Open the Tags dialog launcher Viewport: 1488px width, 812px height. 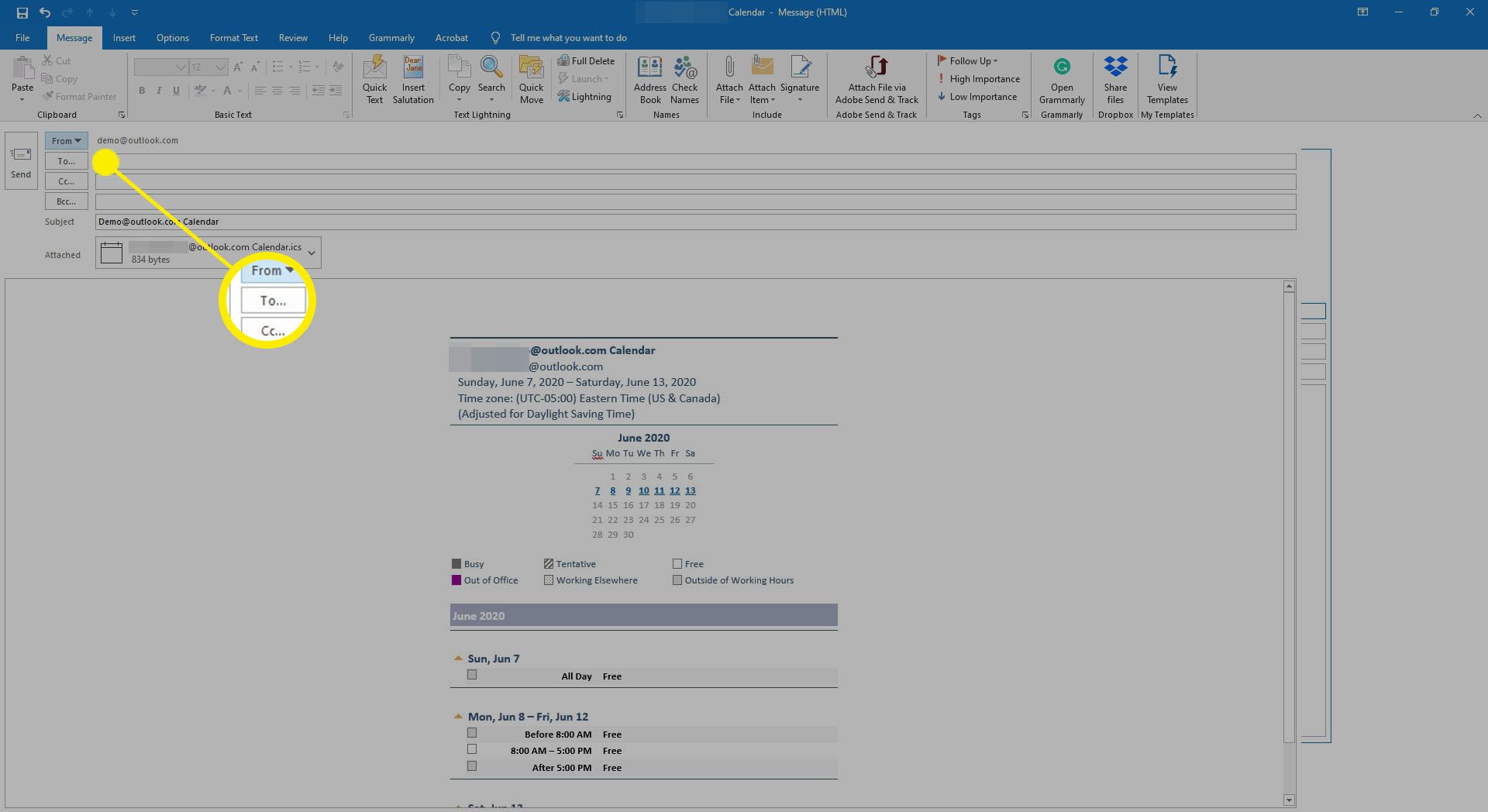coord(1025,115)
